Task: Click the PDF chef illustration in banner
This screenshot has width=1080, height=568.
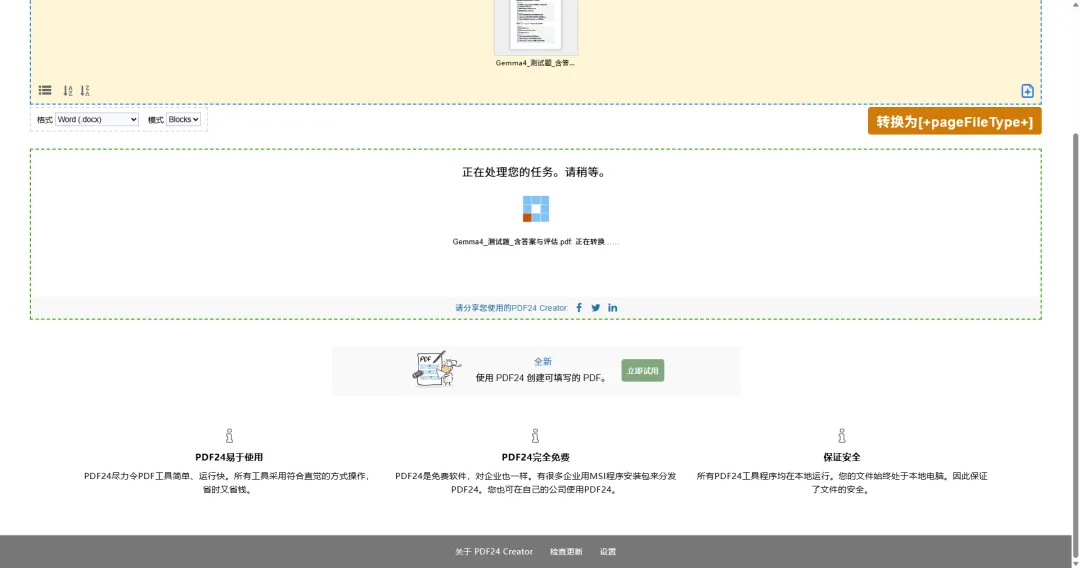Action: click(x=437, y=369)
